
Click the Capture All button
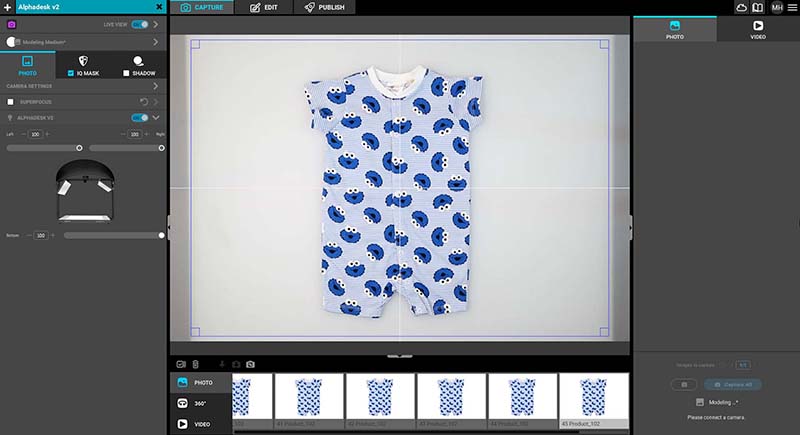pos(733,385)
